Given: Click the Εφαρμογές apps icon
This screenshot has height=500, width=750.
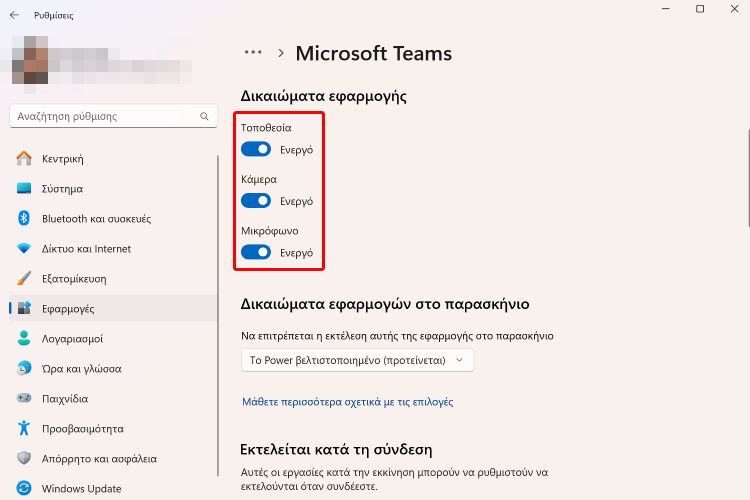Looking at the screenshot, I should pyautogui.click(x=24, y=308).
